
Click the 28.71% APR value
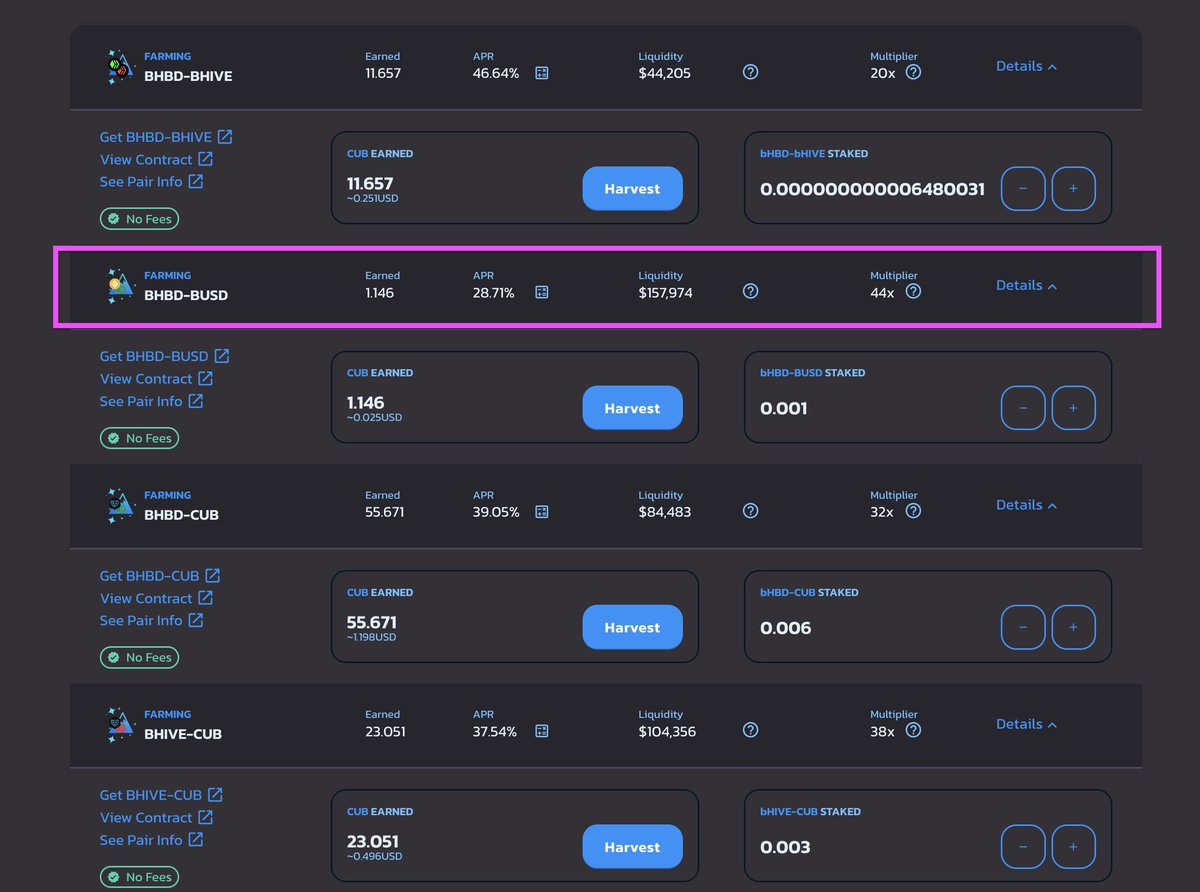(x=494, y=293)
